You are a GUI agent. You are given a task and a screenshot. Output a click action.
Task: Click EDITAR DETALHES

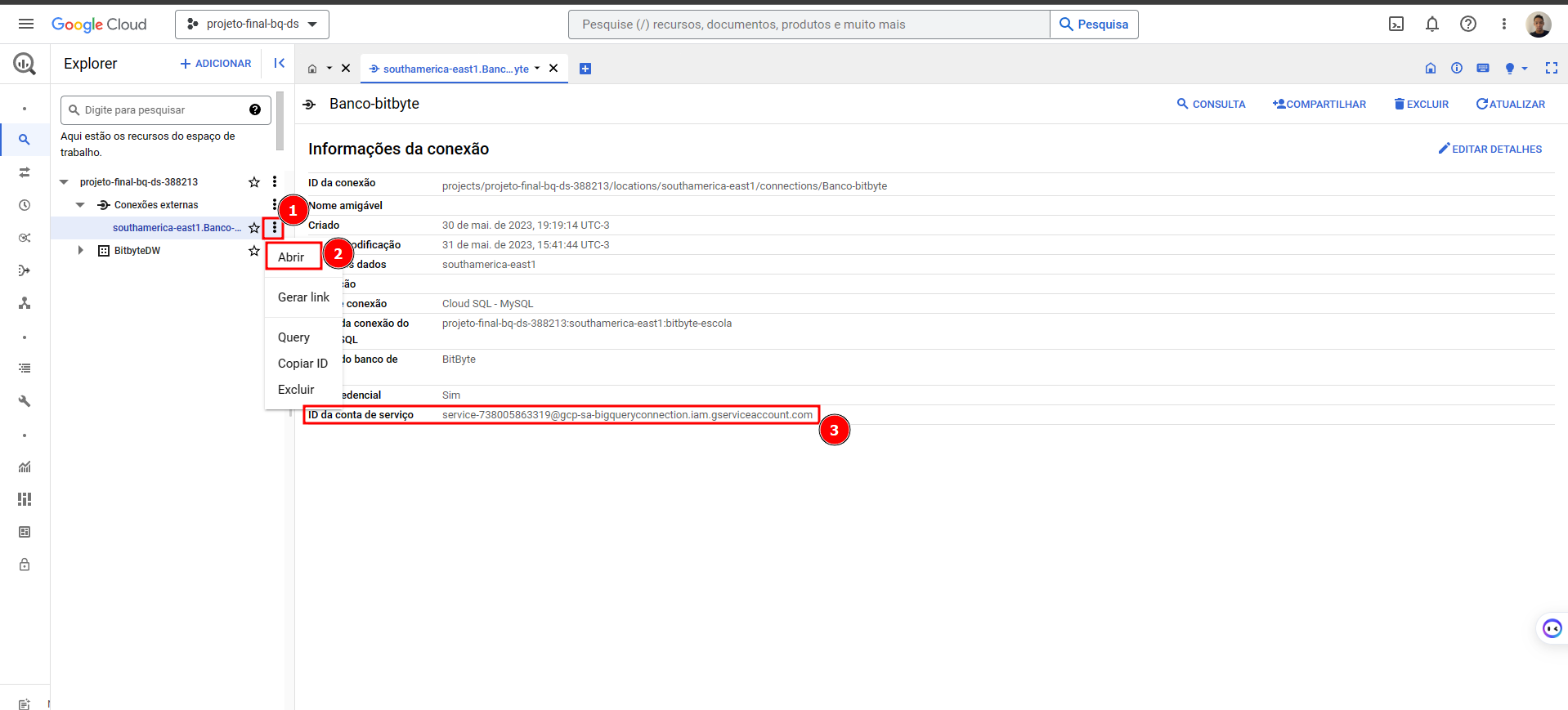point(1490,149)
